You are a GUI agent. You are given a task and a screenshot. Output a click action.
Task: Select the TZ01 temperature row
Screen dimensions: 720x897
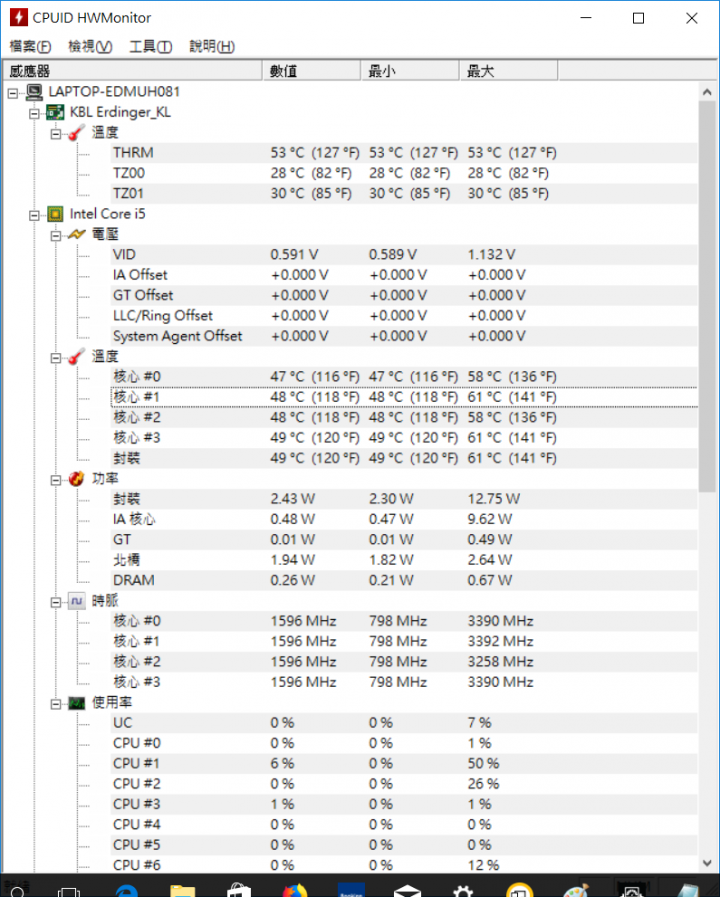[x=404, y=193]
